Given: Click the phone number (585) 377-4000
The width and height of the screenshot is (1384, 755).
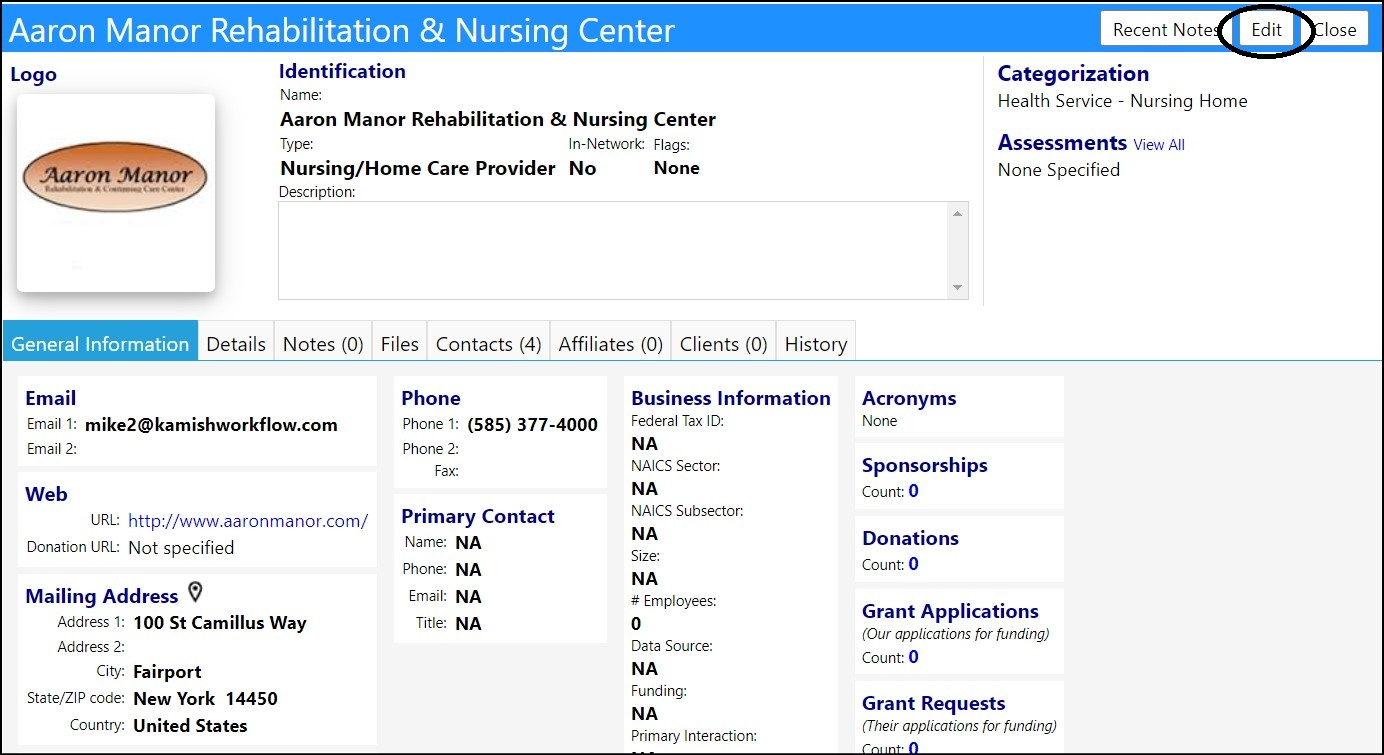Looking at the screenshot, I should tap(532, 425).
